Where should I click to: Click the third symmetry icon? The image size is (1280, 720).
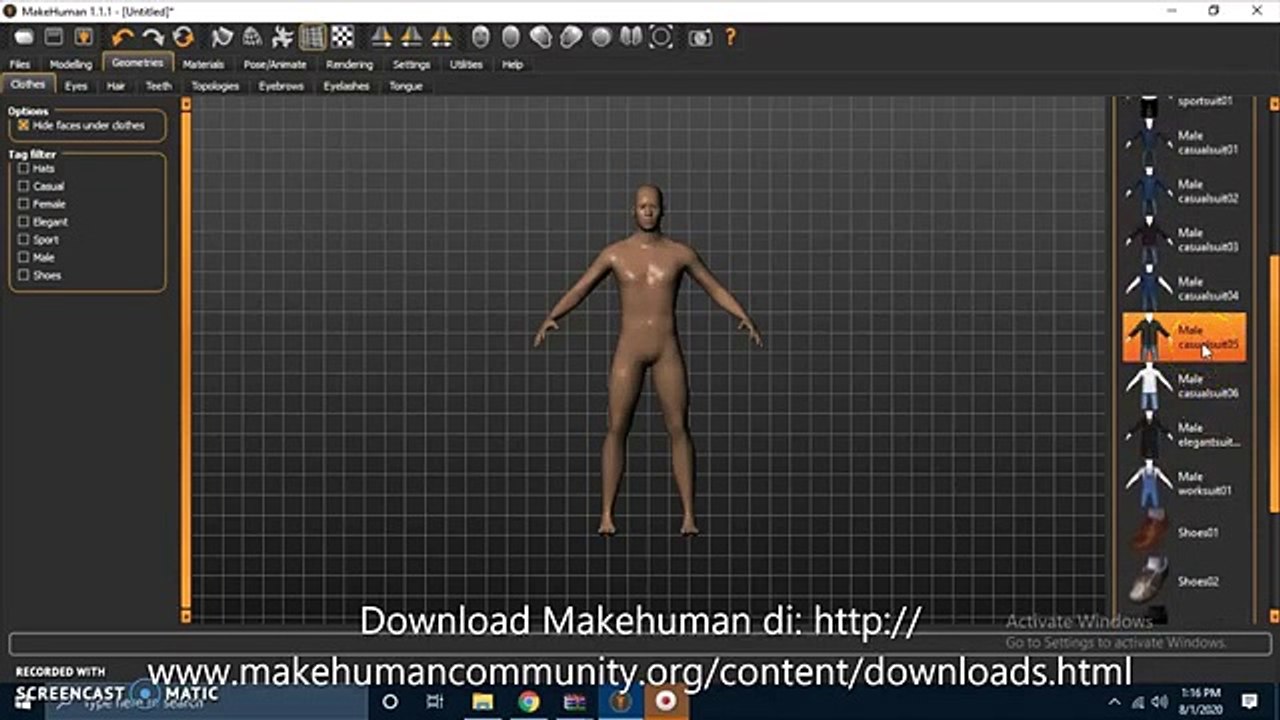(x=441, y=38)
